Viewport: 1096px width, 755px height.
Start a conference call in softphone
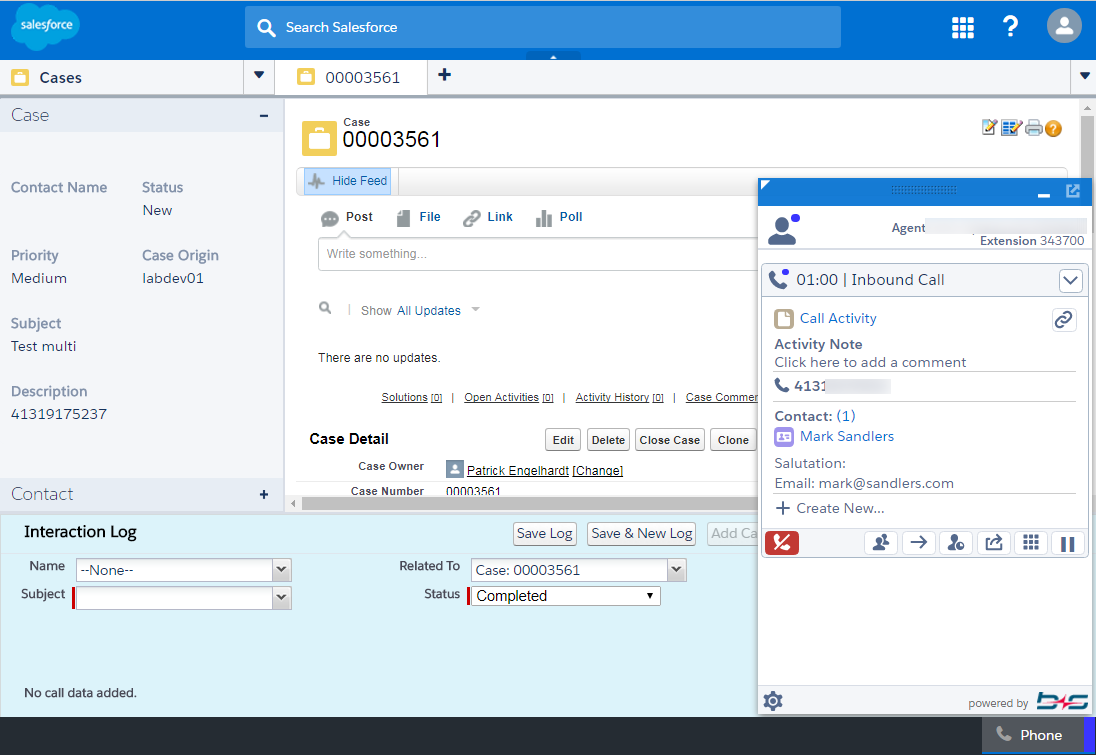pos(881,543)
